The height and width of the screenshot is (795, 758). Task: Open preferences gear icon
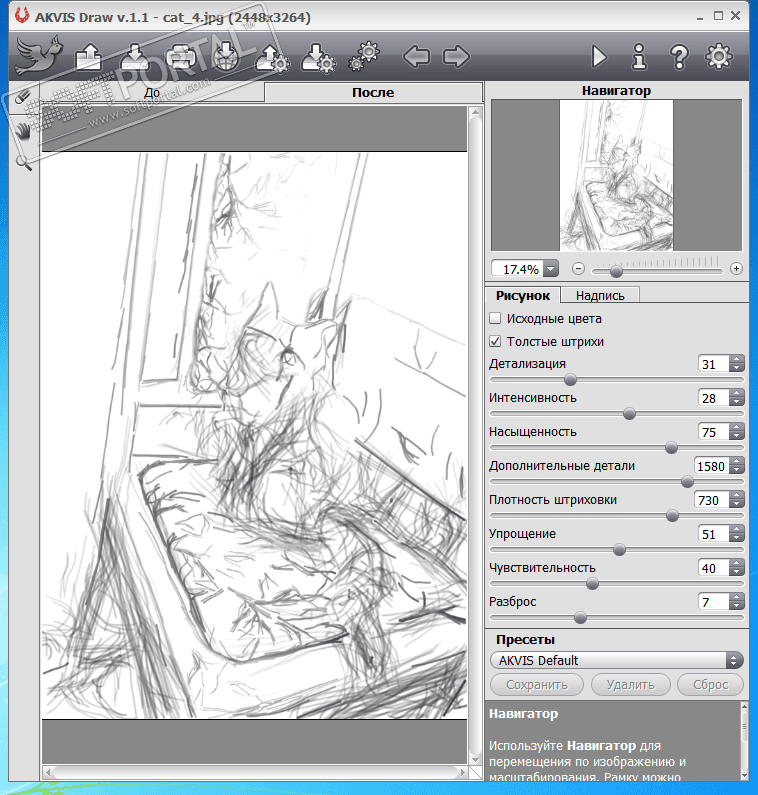(x=719, y=56)
